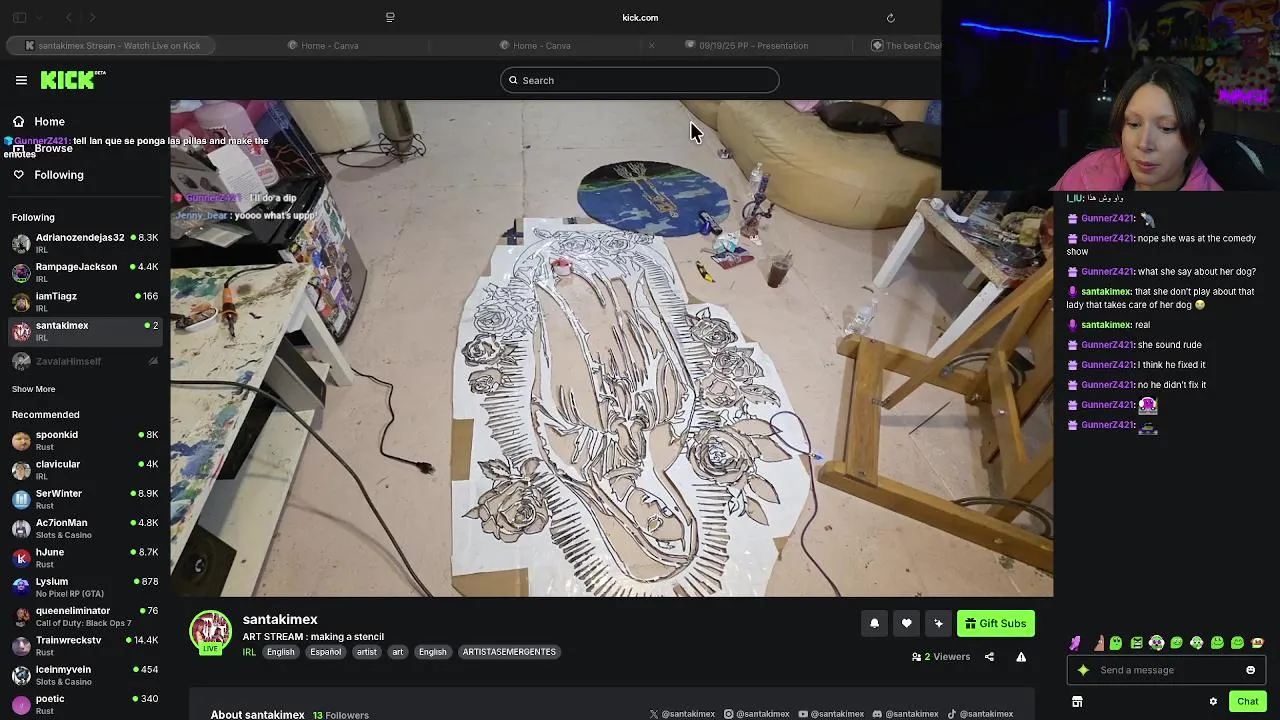Click the reader page icon in address bar
Screen dimensions: 1280x720
[390, 17]
